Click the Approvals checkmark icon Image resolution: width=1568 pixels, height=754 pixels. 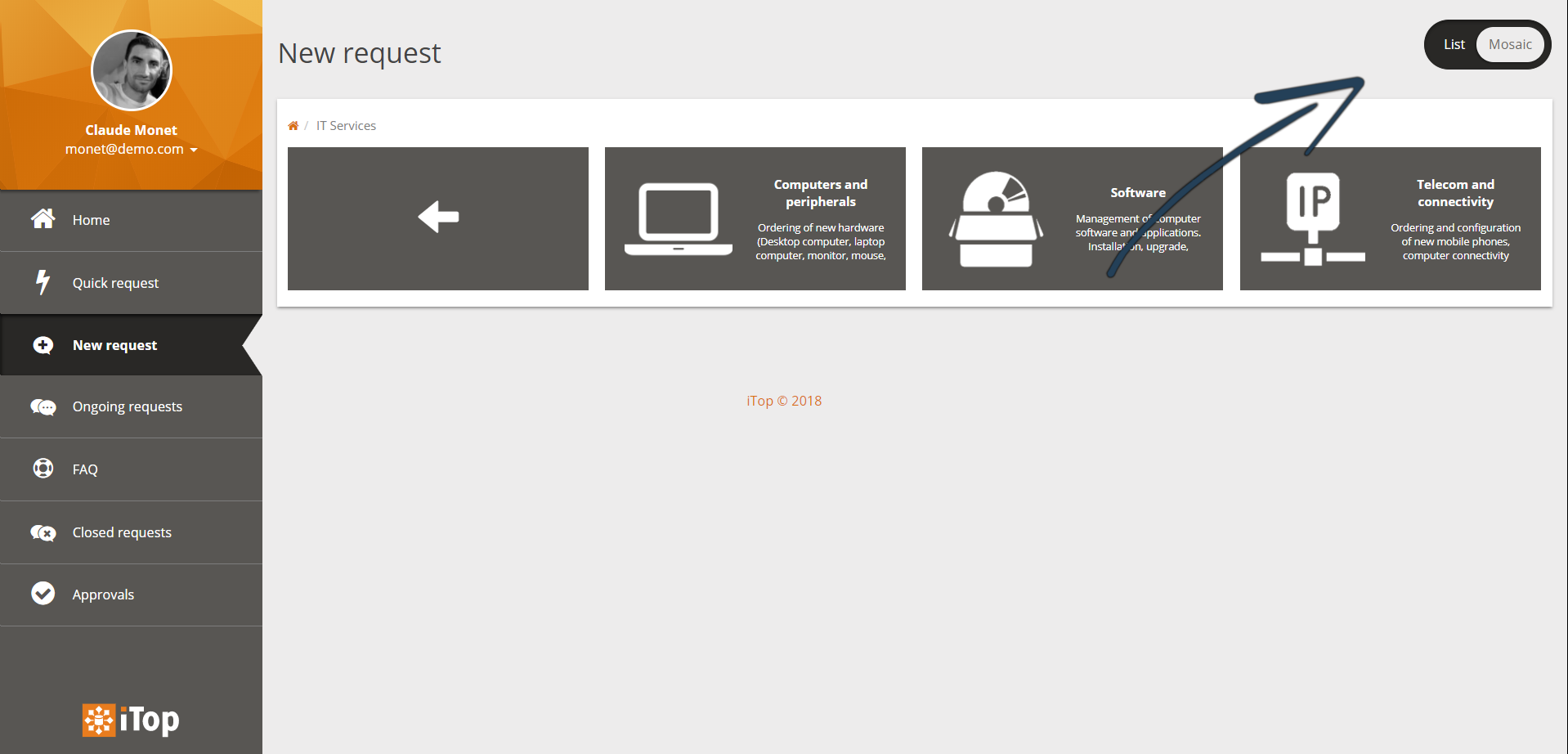pyautogui.click(x=43, y=593)
